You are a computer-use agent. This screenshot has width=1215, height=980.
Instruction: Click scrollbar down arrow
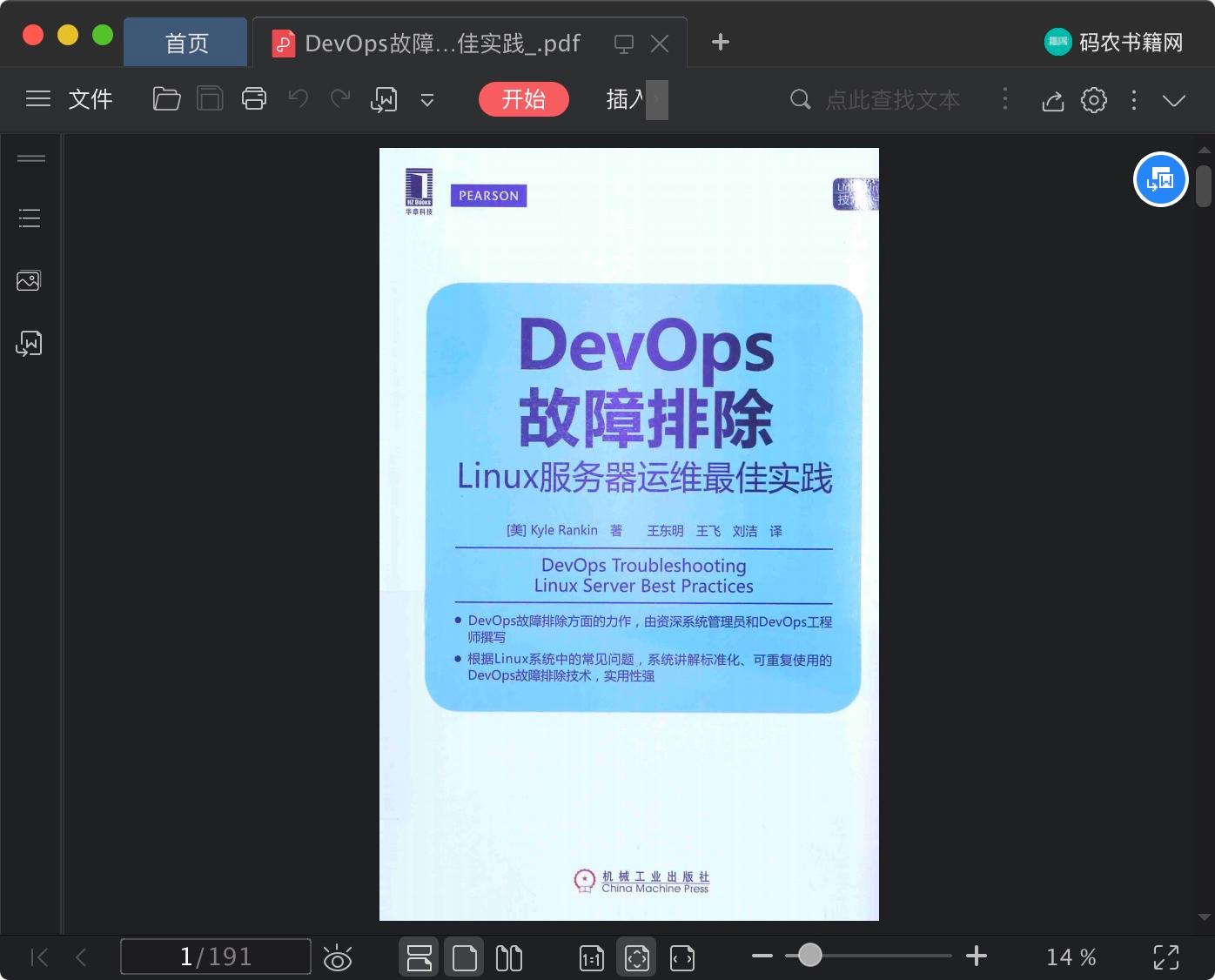click(1205, 917)
